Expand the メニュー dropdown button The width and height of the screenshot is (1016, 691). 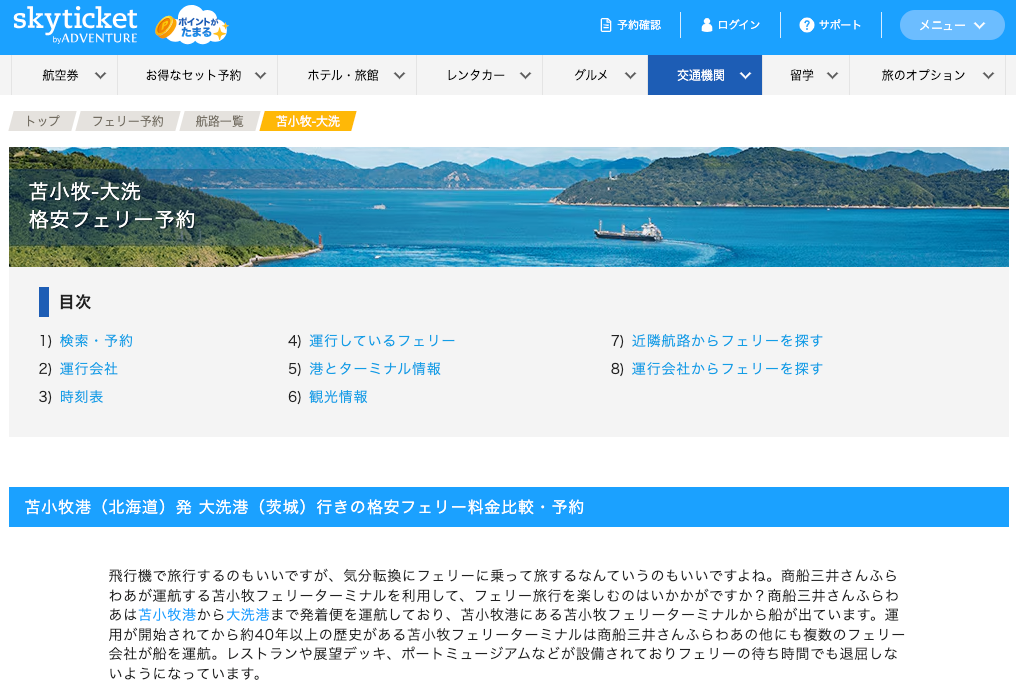tap(951, 25)
